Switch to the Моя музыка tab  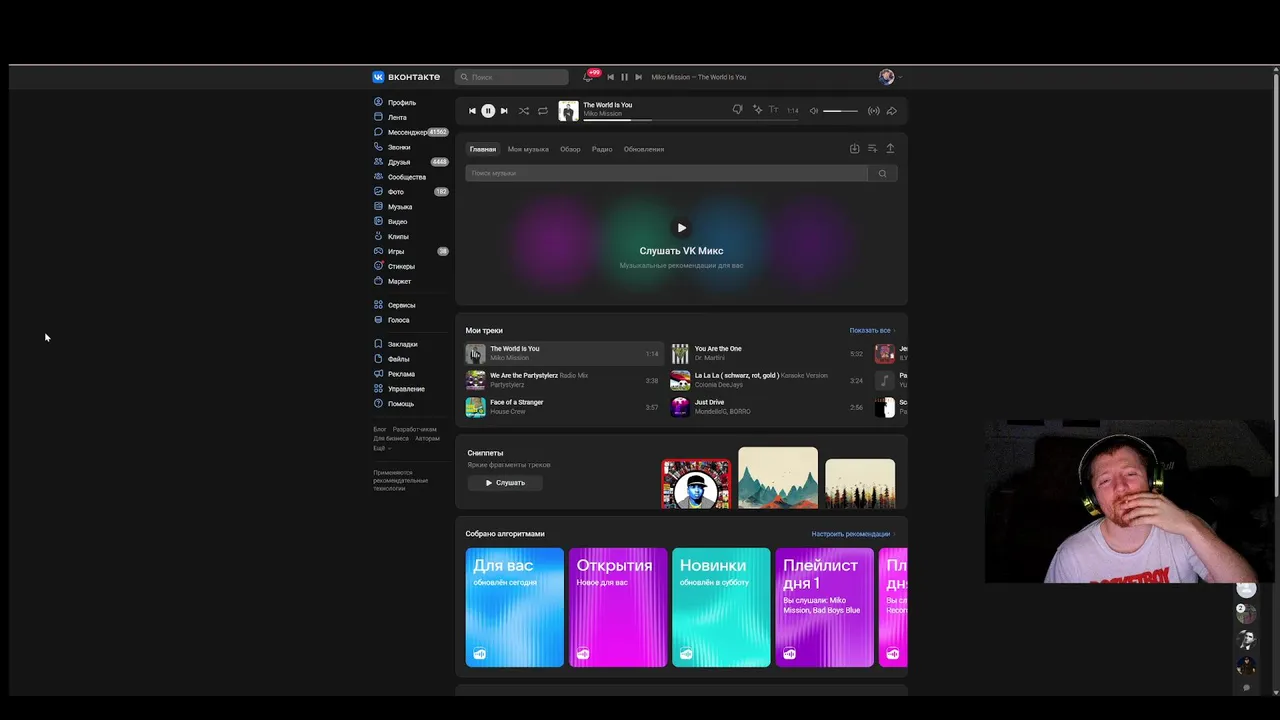(x=528, y=149)
